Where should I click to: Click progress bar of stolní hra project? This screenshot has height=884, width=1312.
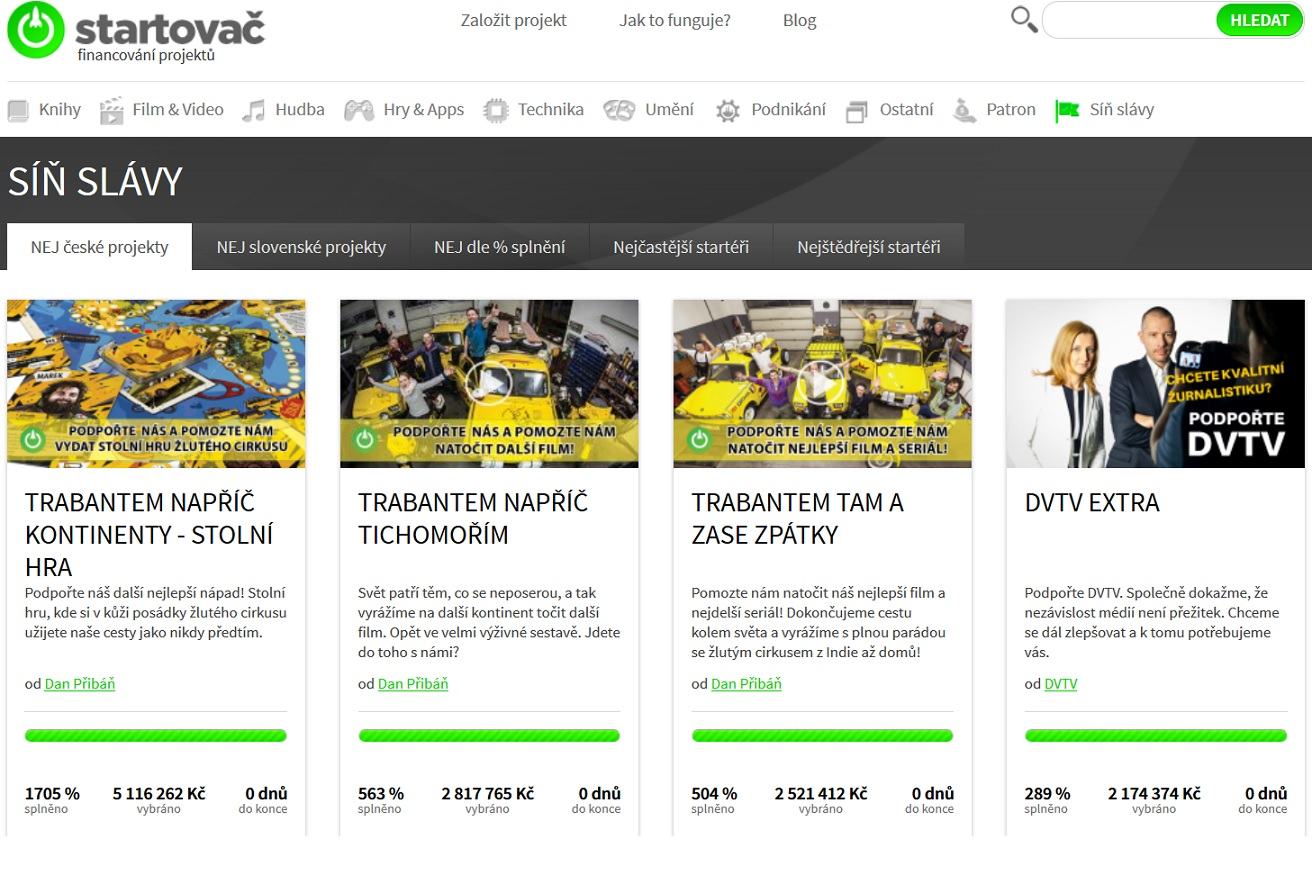point(156,736)
